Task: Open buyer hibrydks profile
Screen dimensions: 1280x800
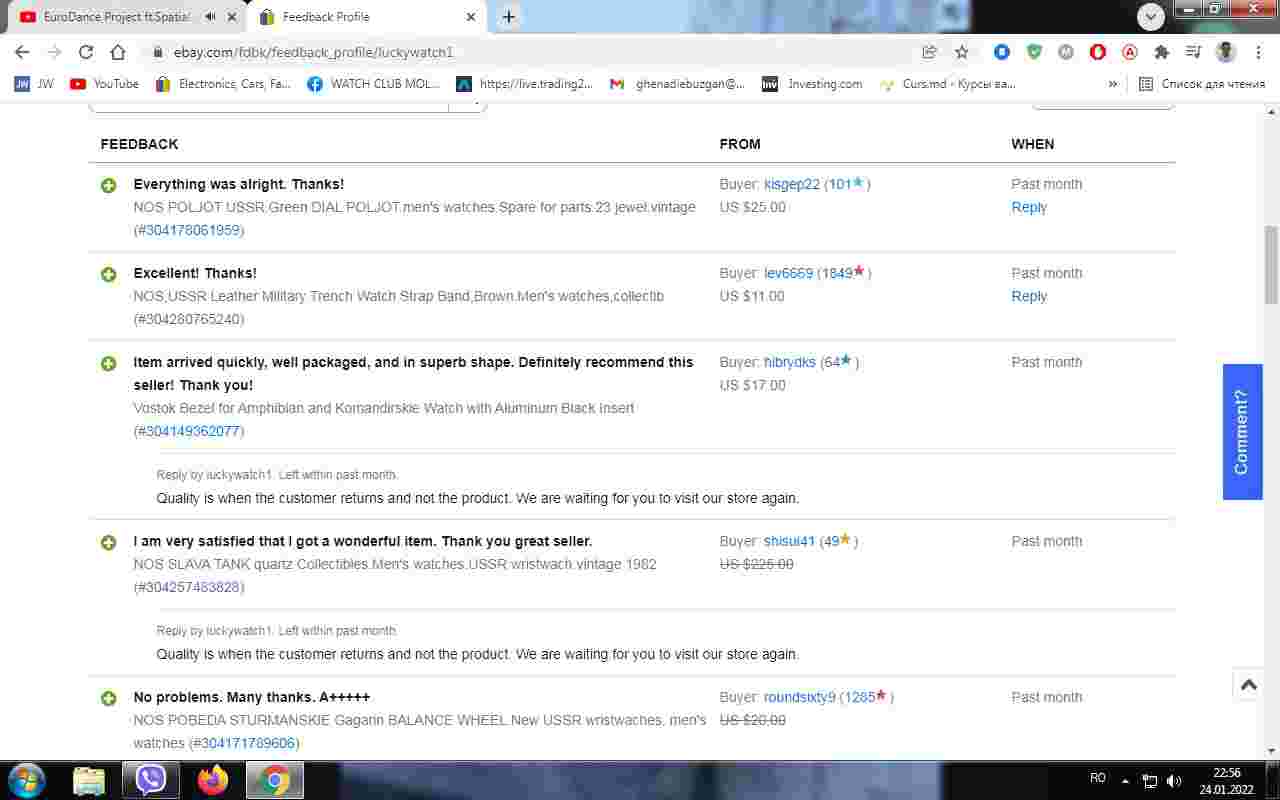Action: (x=790, y=362)
